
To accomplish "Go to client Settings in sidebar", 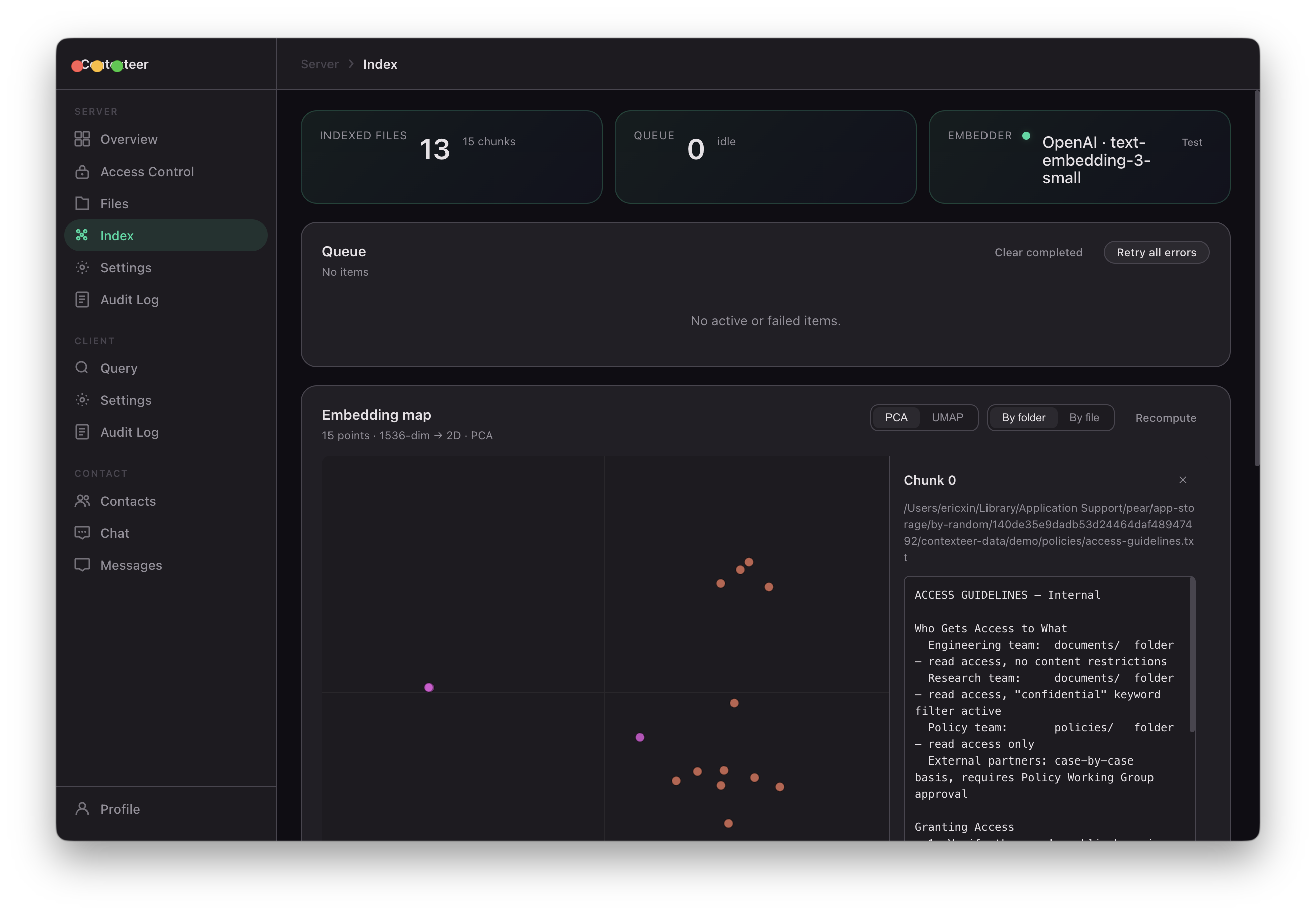I will point(125,400).
